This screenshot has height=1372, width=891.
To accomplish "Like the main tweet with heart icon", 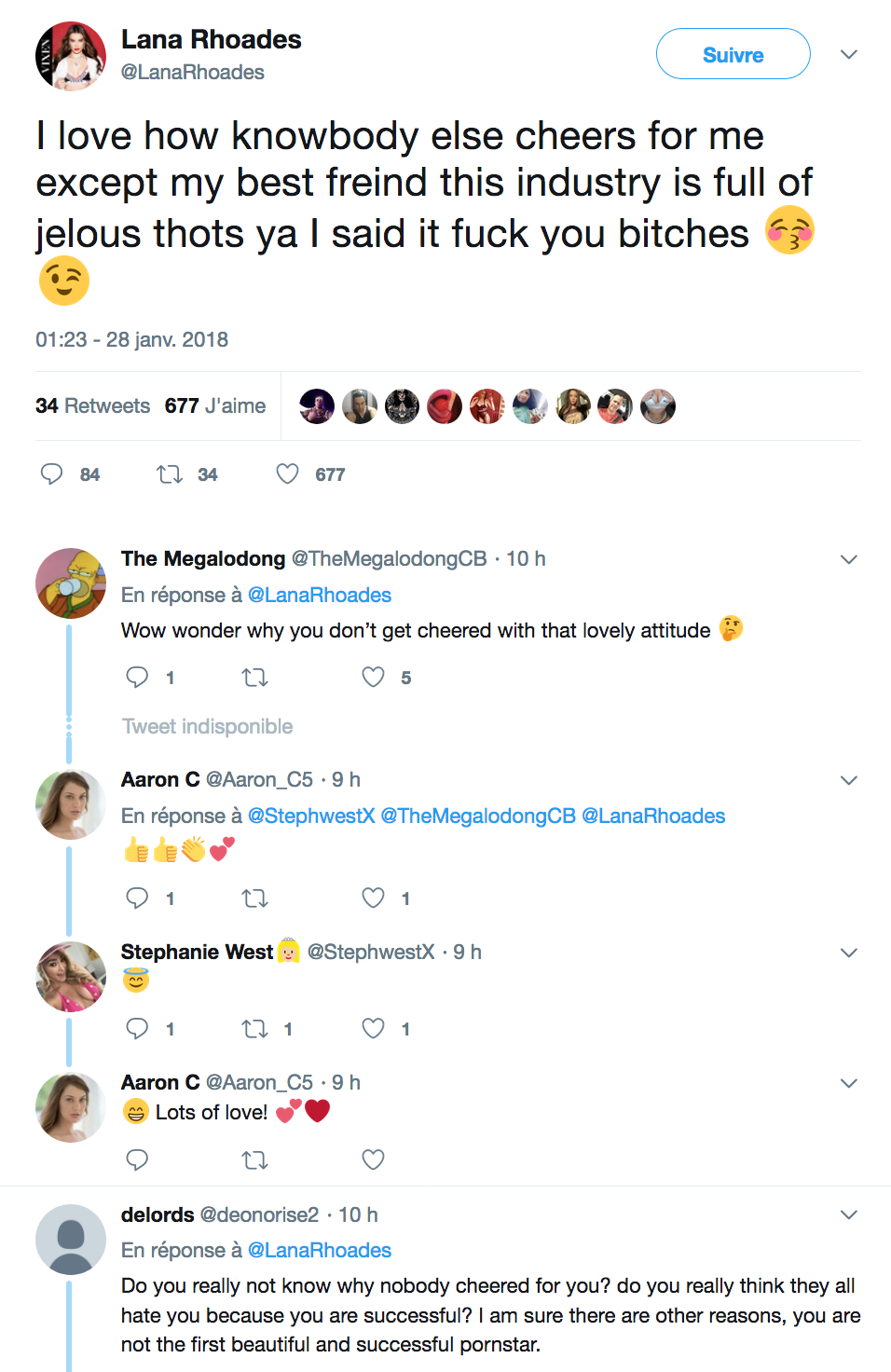I will 287,474.
